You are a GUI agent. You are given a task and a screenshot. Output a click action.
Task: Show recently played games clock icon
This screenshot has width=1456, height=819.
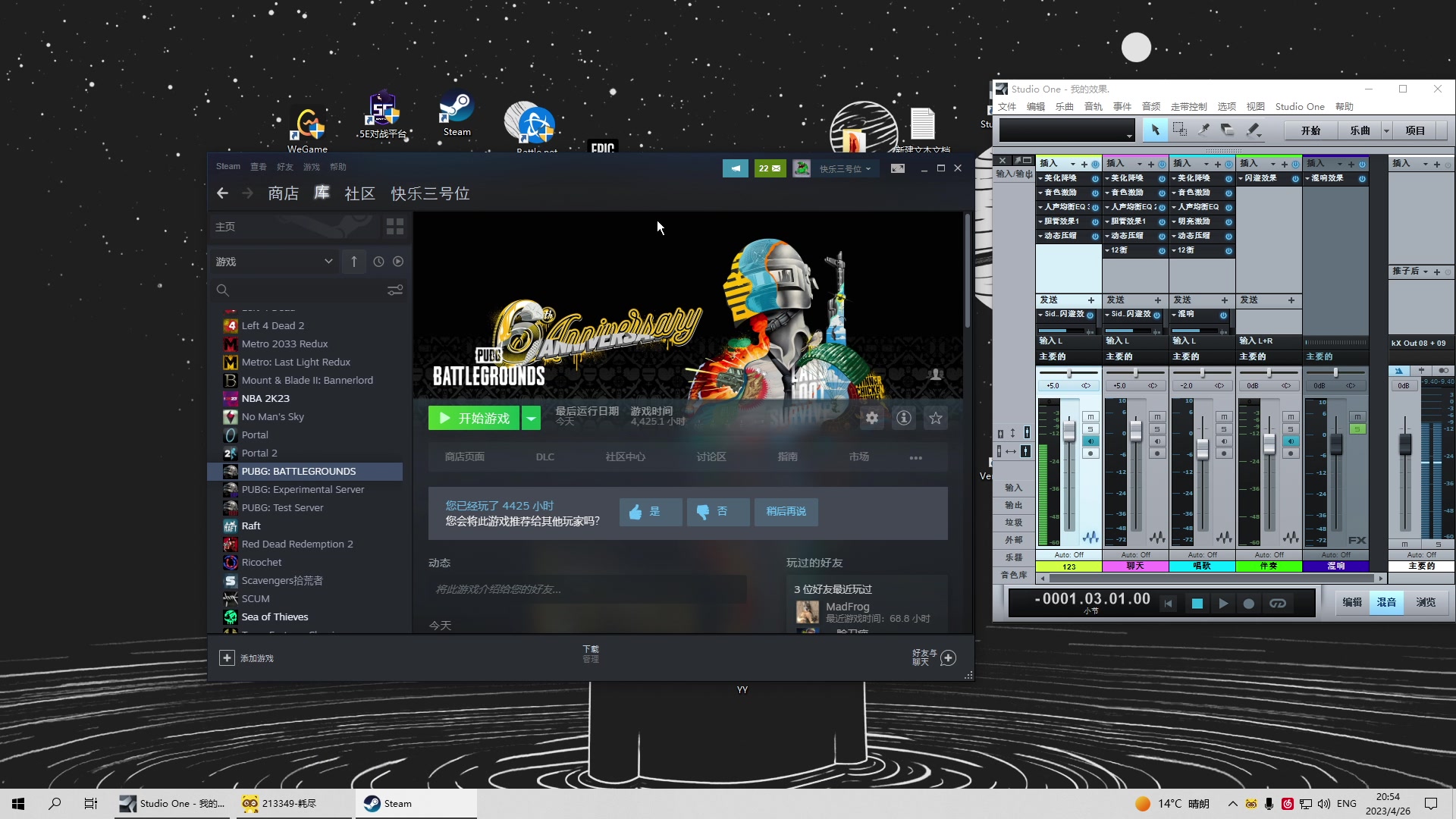[378, 262]
